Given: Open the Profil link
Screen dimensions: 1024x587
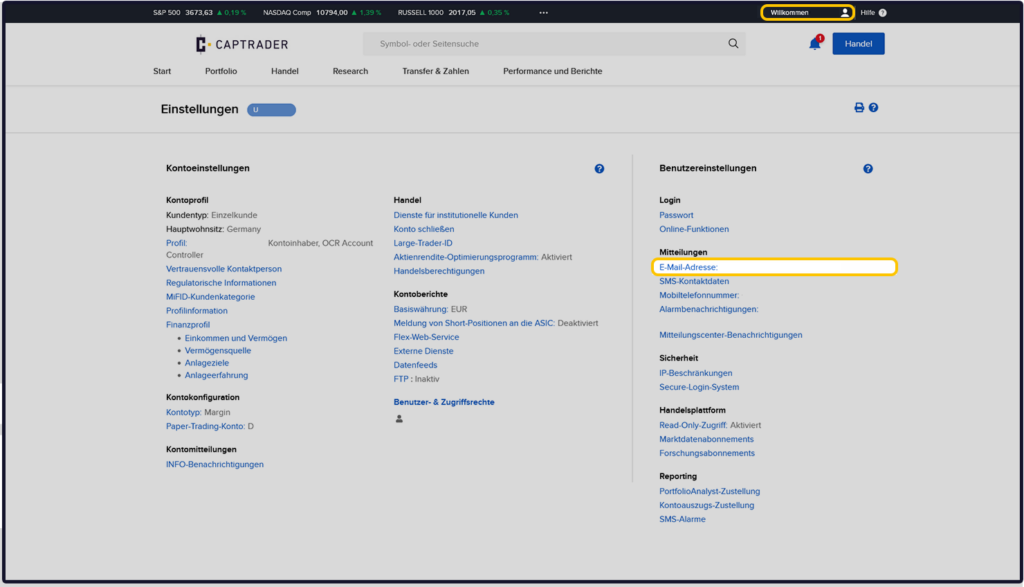Looking at the screenshot, I should [176, 243].
